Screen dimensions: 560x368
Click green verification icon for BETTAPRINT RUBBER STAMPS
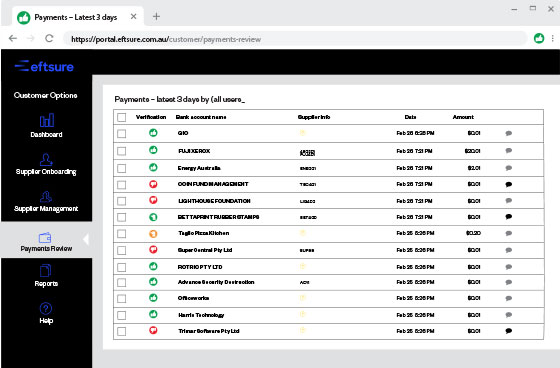pos(153,217)
